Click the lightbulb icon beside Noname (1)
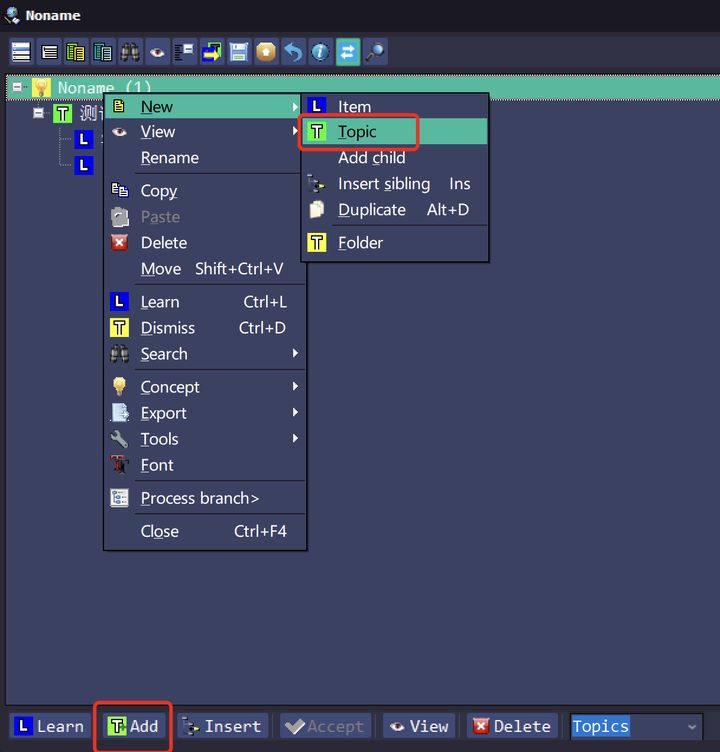This screenshot has width=720, height=752. [41, 87]
